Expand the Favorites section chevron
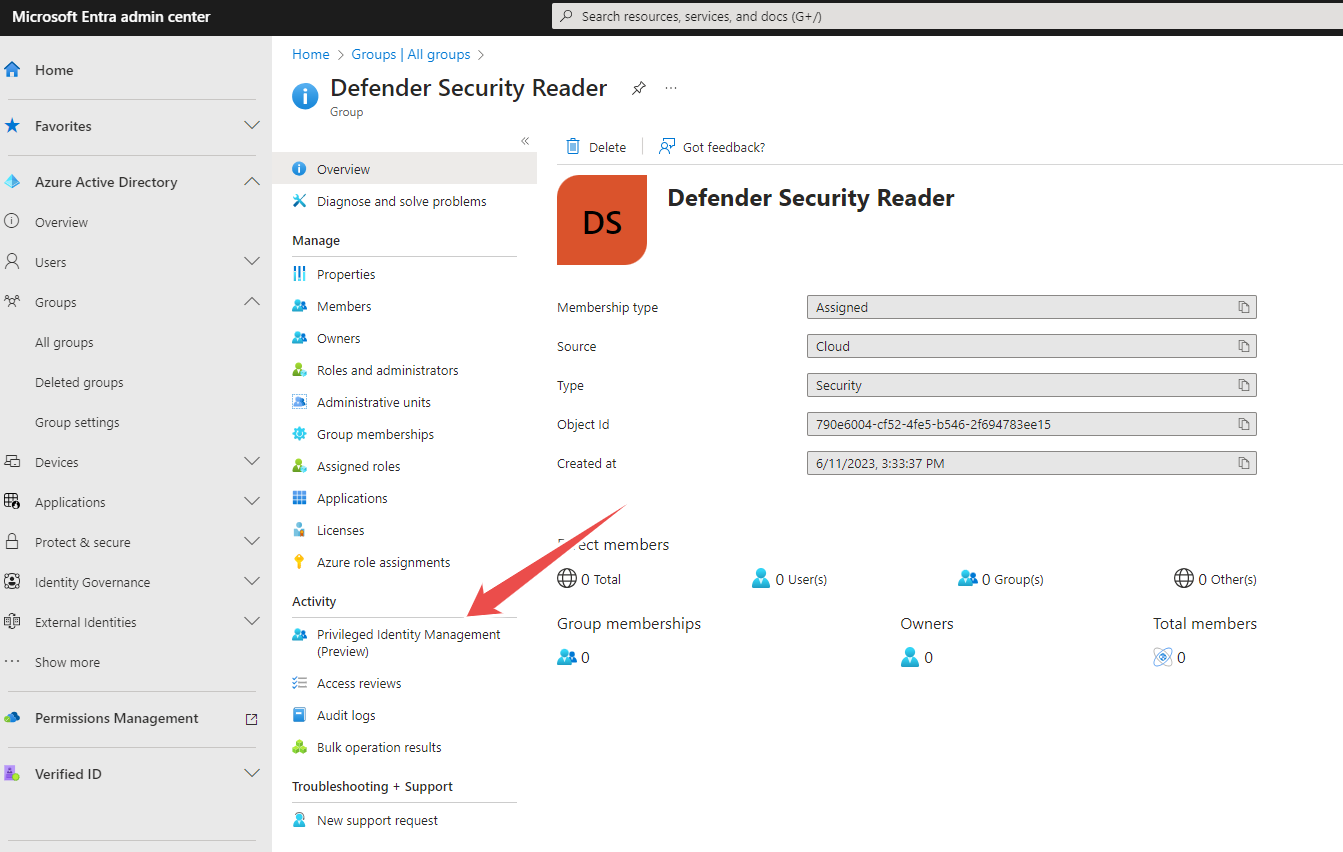1343x852 pixels. 252,126
